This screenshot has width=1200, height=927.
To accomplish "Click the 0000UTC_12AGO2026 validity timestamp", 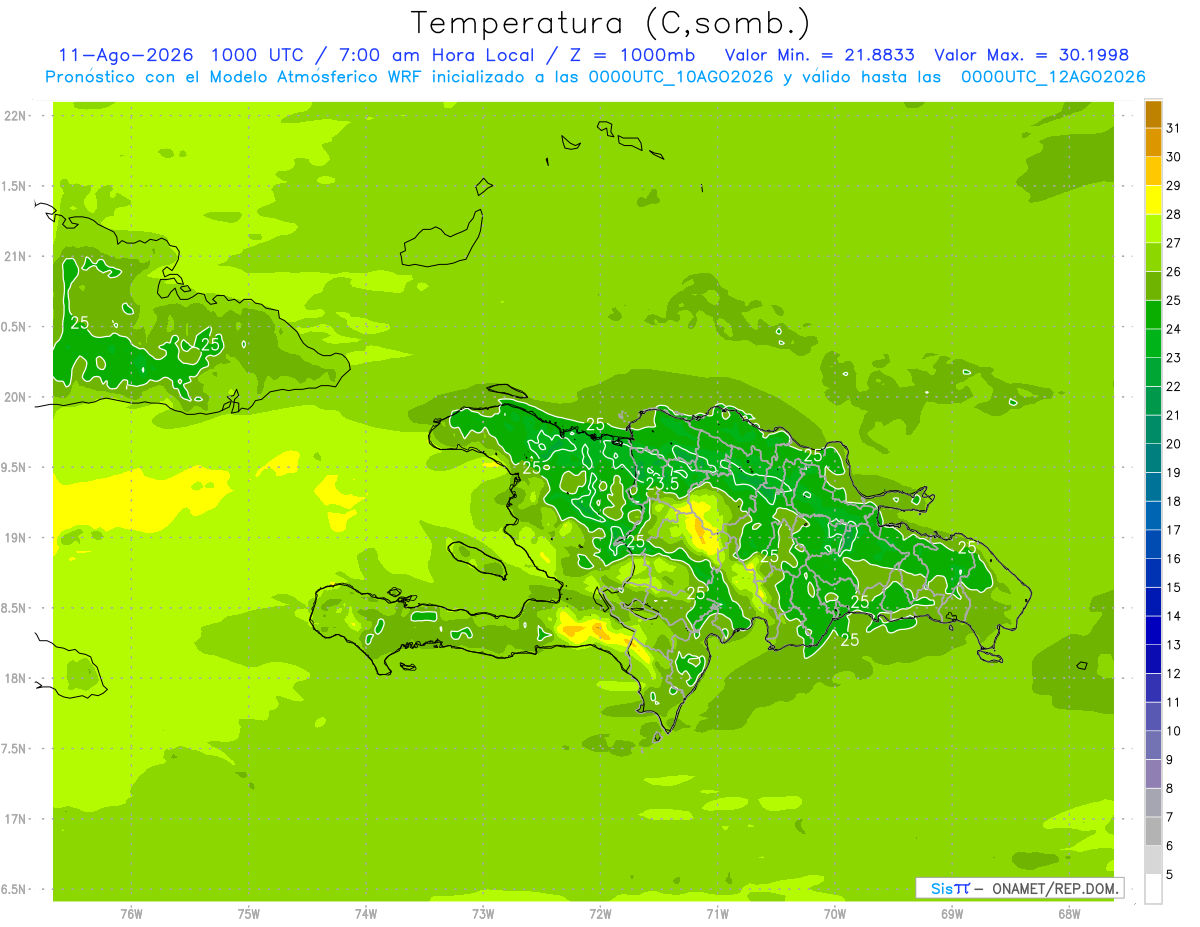I will [1053, 77].
